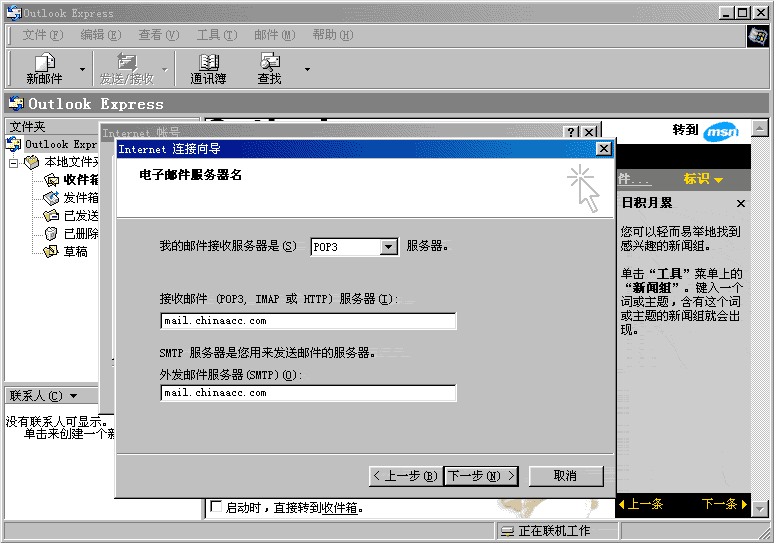Close the 日积月累 tip panel

pyautogui.click(x=740, y=203)
